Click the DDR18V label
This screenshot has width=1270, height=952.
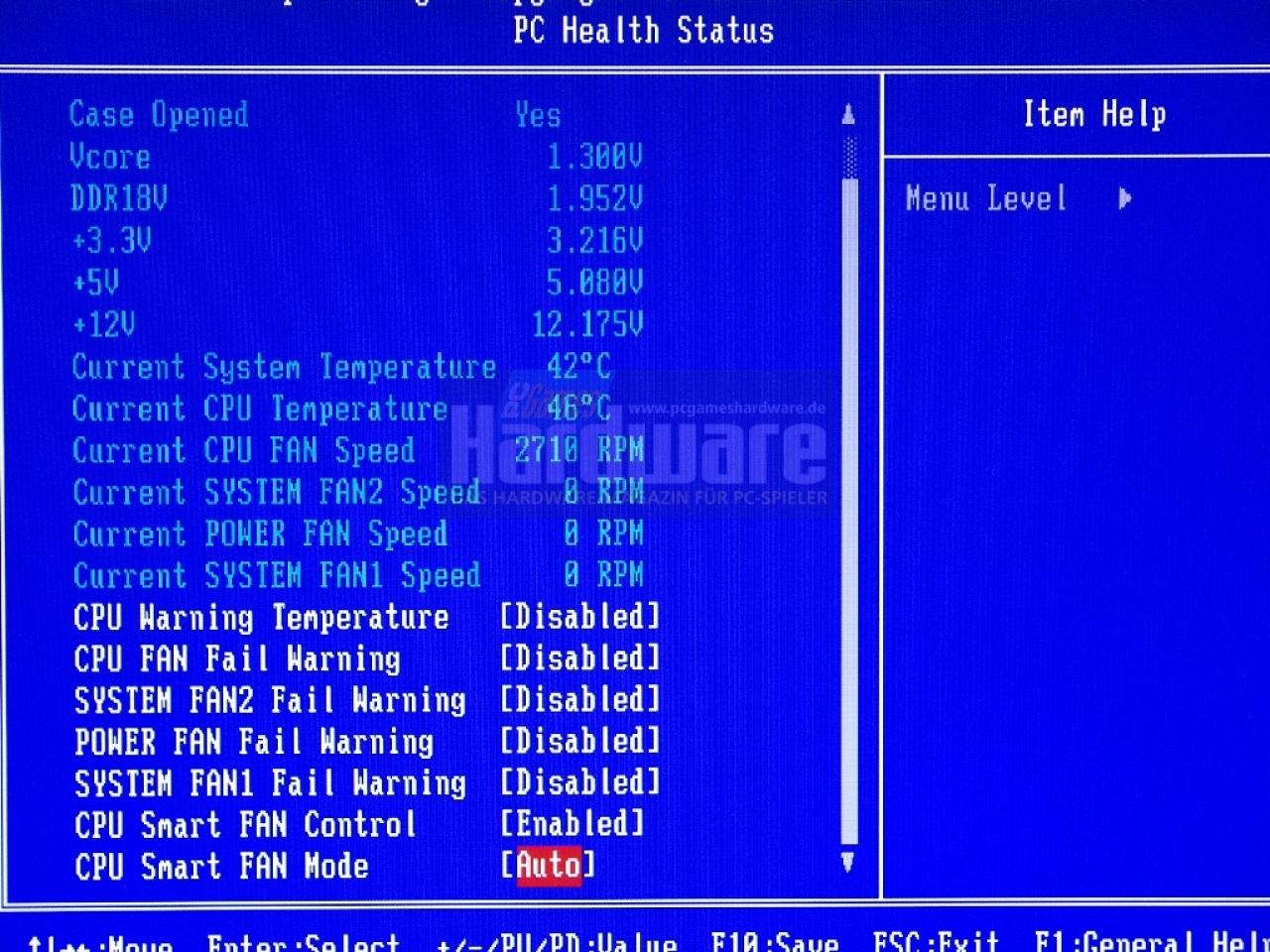[118, 198]
